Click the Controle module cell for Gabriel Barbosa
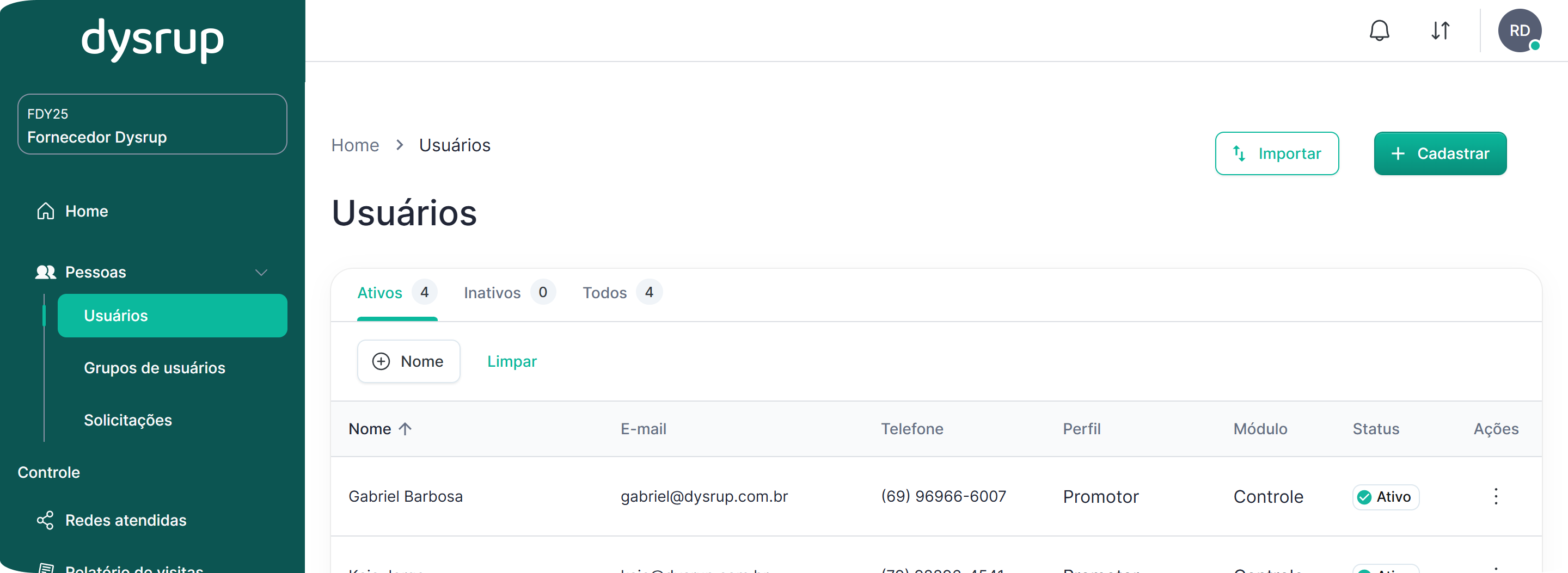The image size is (1568, 573). [x=1268, y=496]
